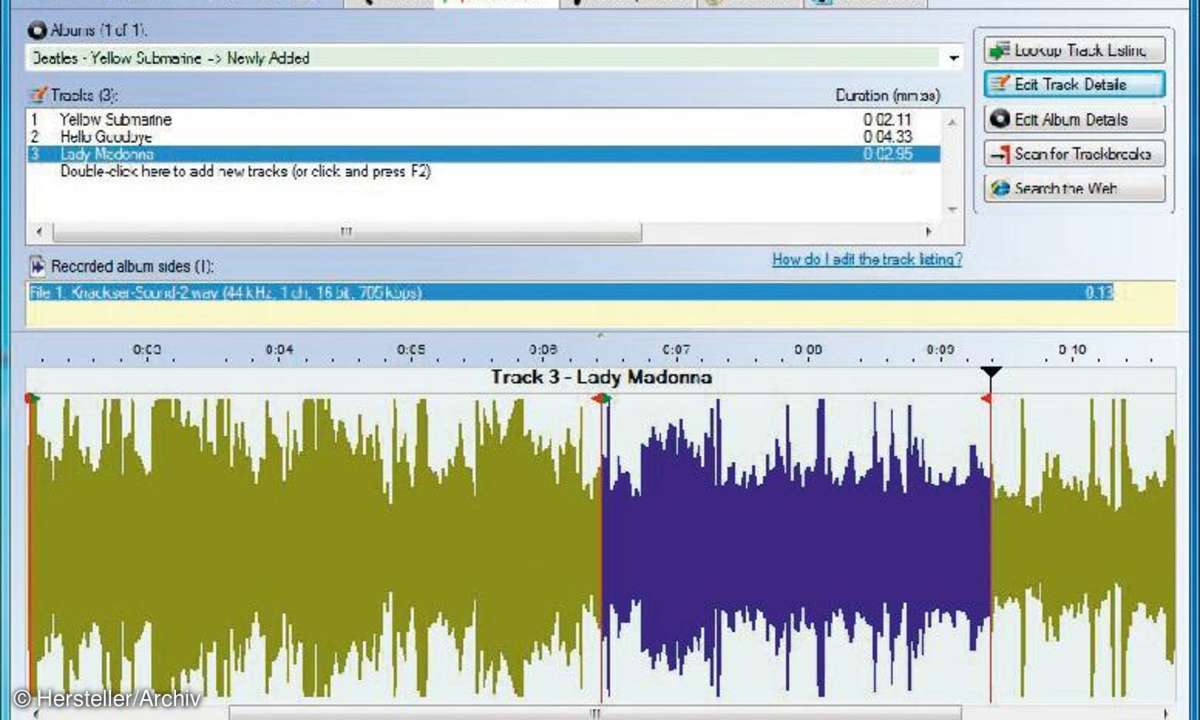Click the duration 0:04.33 of Hello Goodbye
The width and height of the screenshot is (1200, 720).
click(889, 137)
